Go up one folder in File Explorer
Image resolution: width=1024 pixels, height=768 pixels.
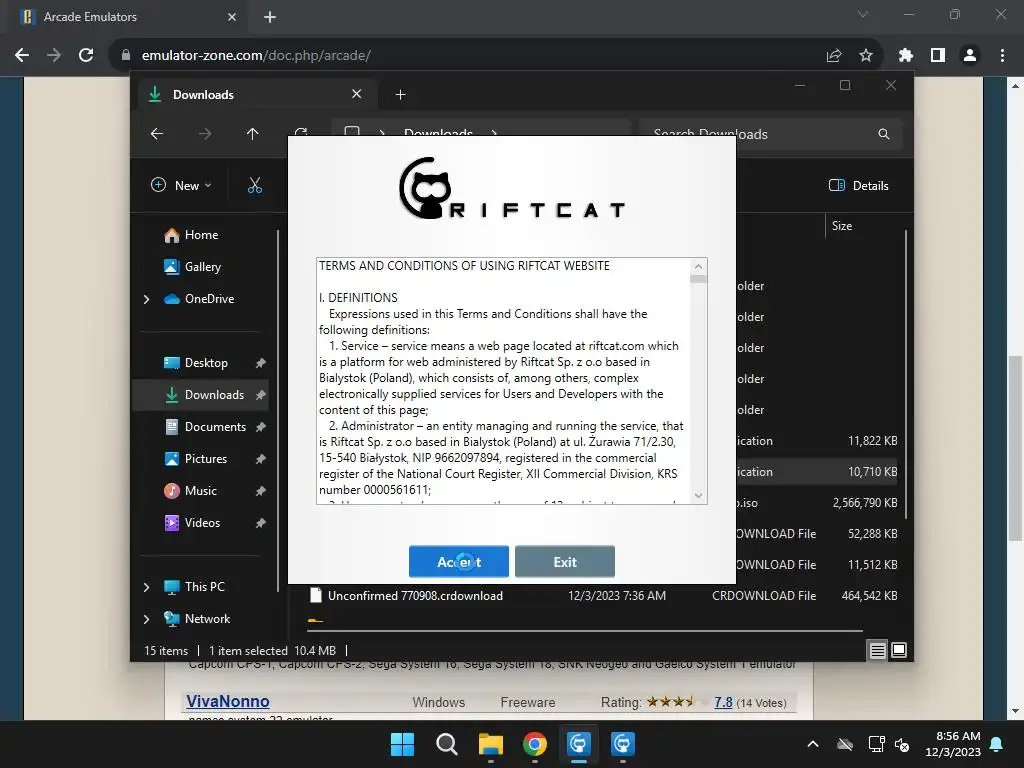pyautogui.click(x=253, y=134)
